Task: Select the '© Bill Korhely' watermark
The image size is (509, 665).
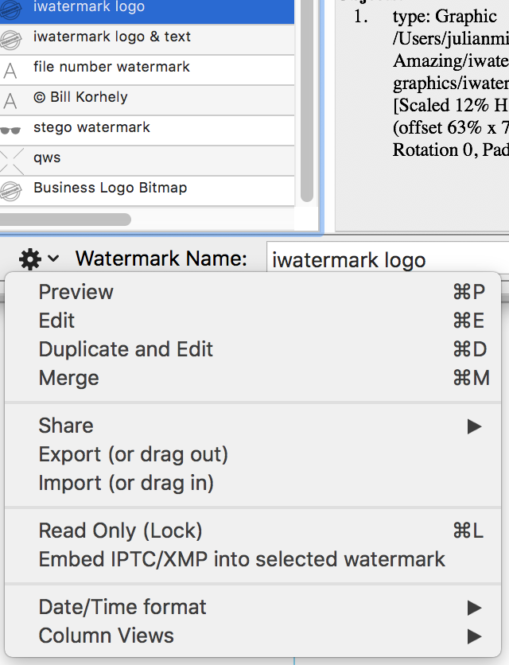Action: (x=147, y=100)
